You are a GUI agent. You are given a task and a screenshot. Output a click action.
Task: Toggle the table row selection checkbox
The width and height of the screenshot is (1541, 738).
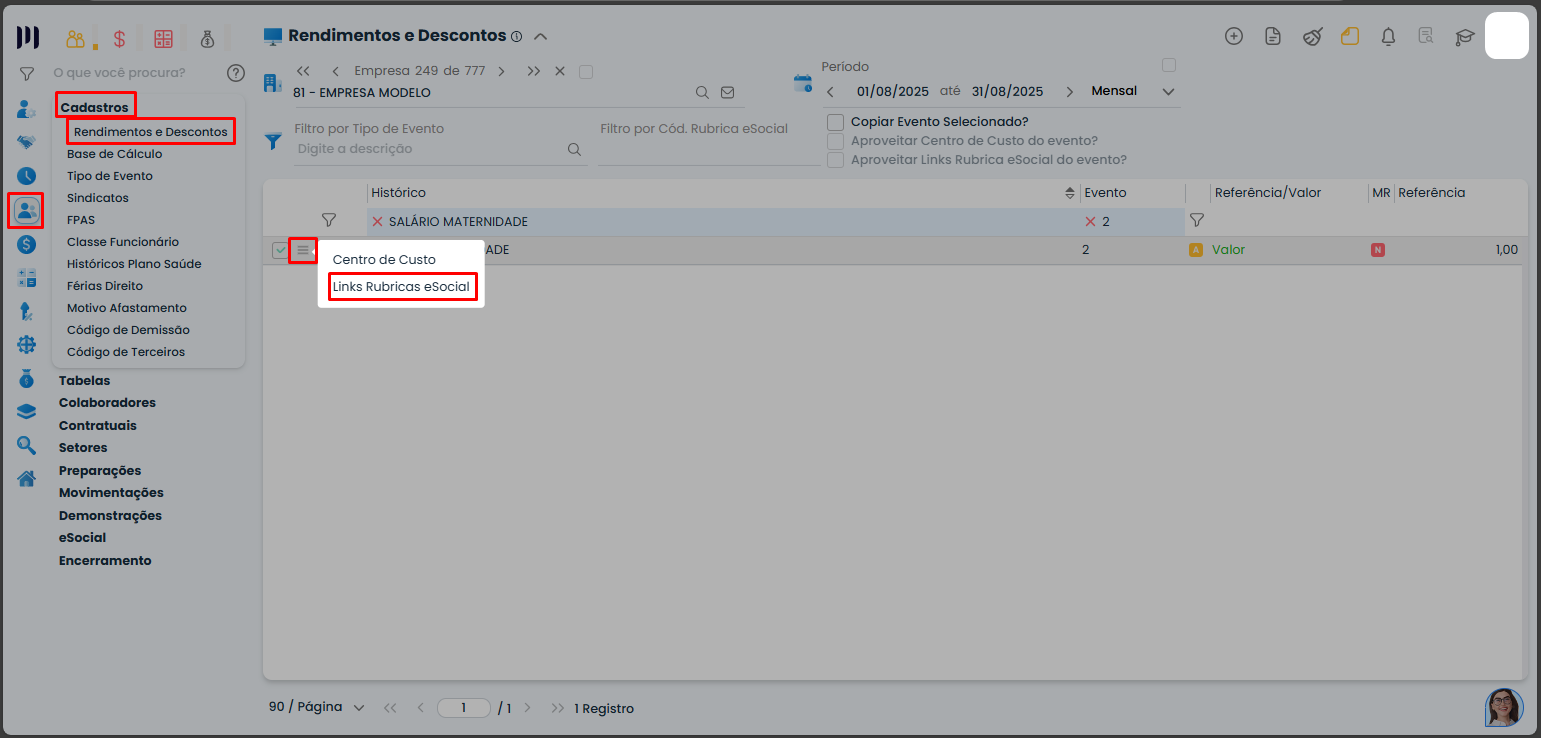point(280,250)
